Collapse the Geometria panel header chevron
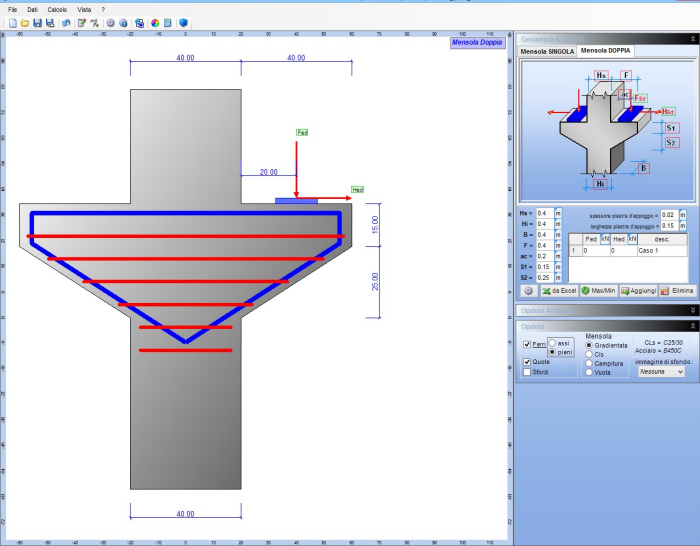The height and width of the screenshot is (546, 700). click(x=693, y=39)
